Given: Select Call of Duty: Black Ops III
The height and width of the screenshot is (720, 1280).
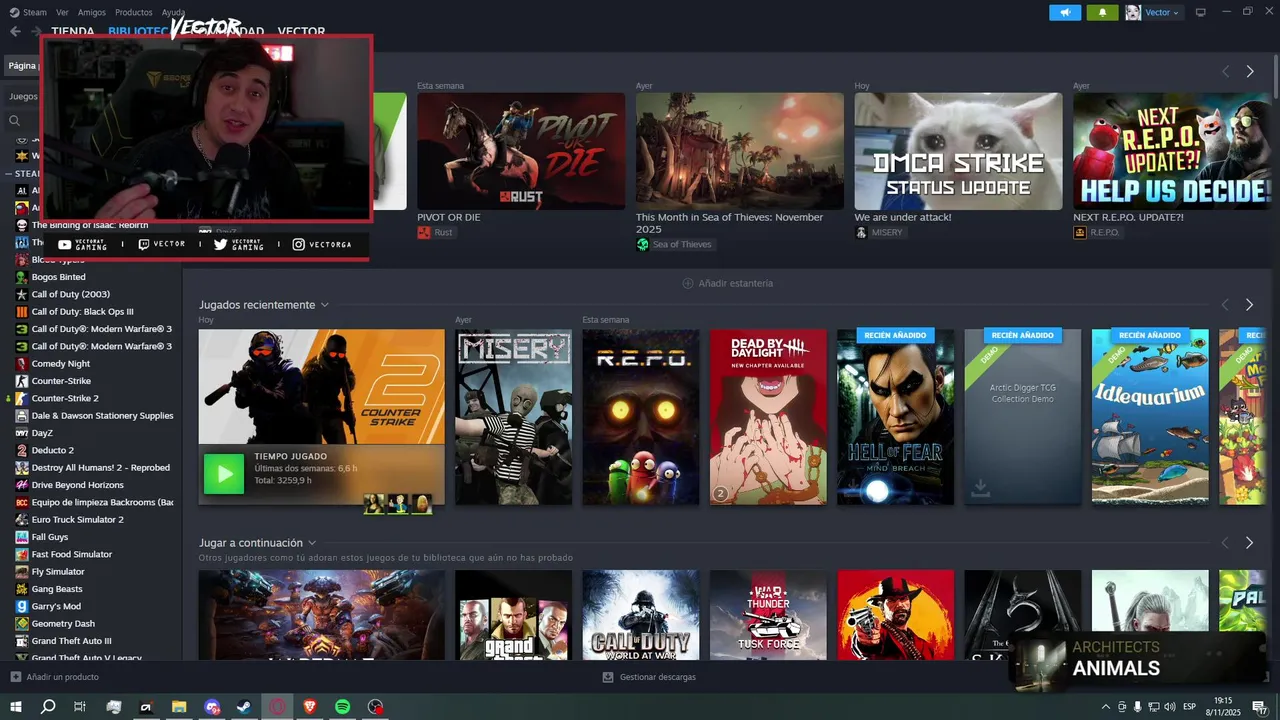Looking at the screenshot, I should (82, 311).
